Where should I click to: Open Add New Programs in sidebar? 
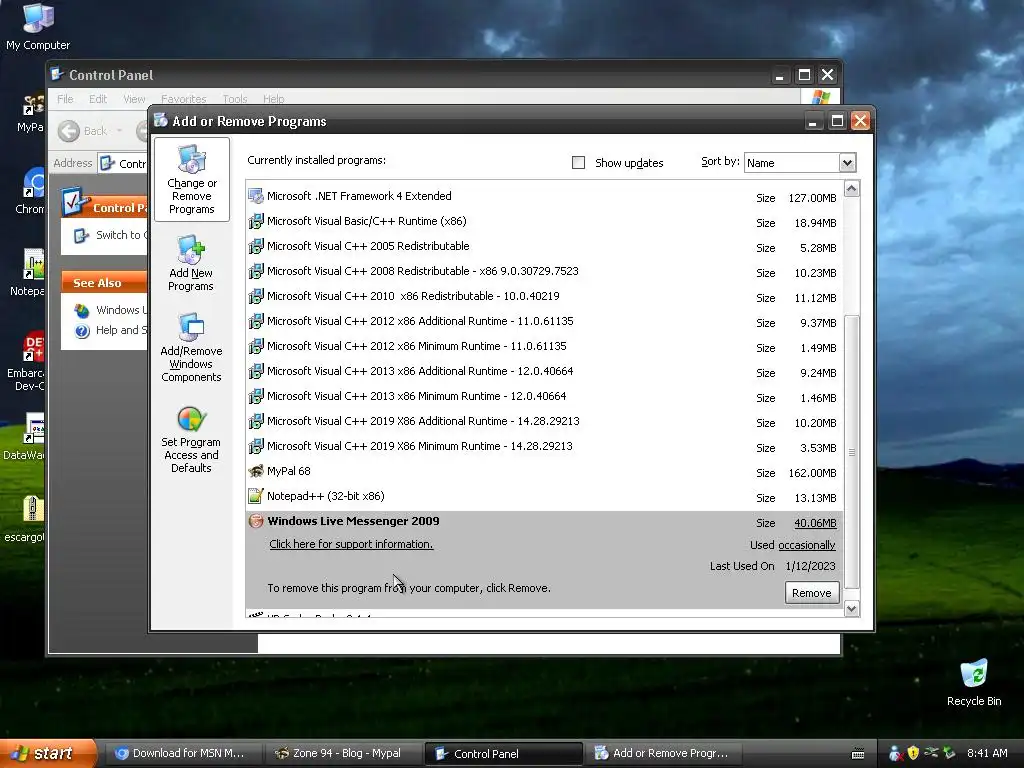191,263
